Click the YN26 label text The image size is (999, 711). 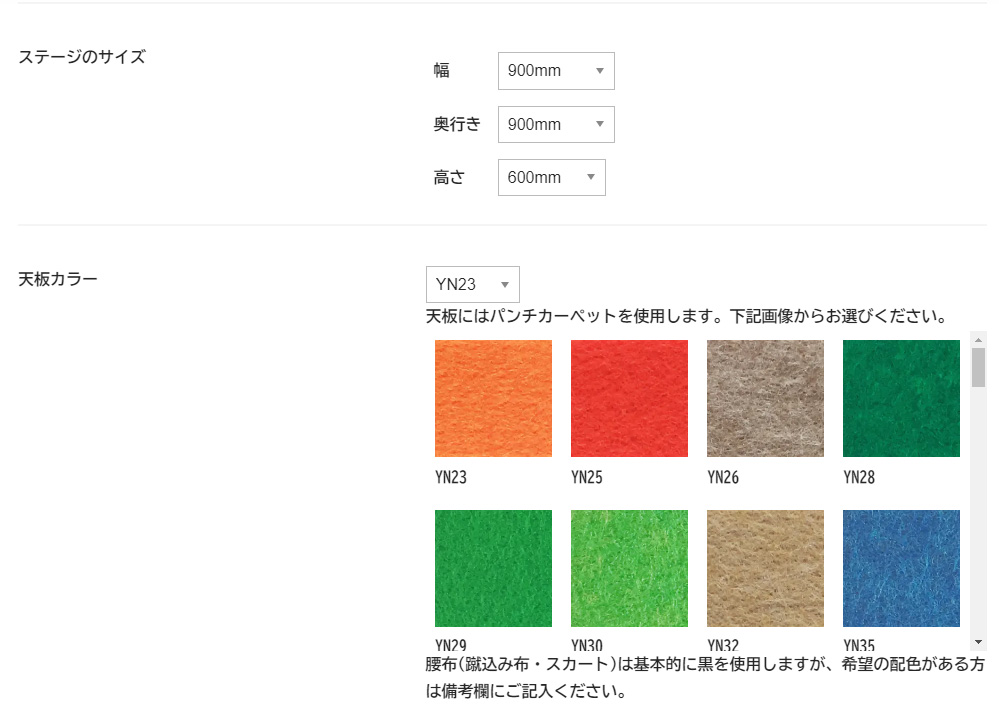(x=722, y=477)
